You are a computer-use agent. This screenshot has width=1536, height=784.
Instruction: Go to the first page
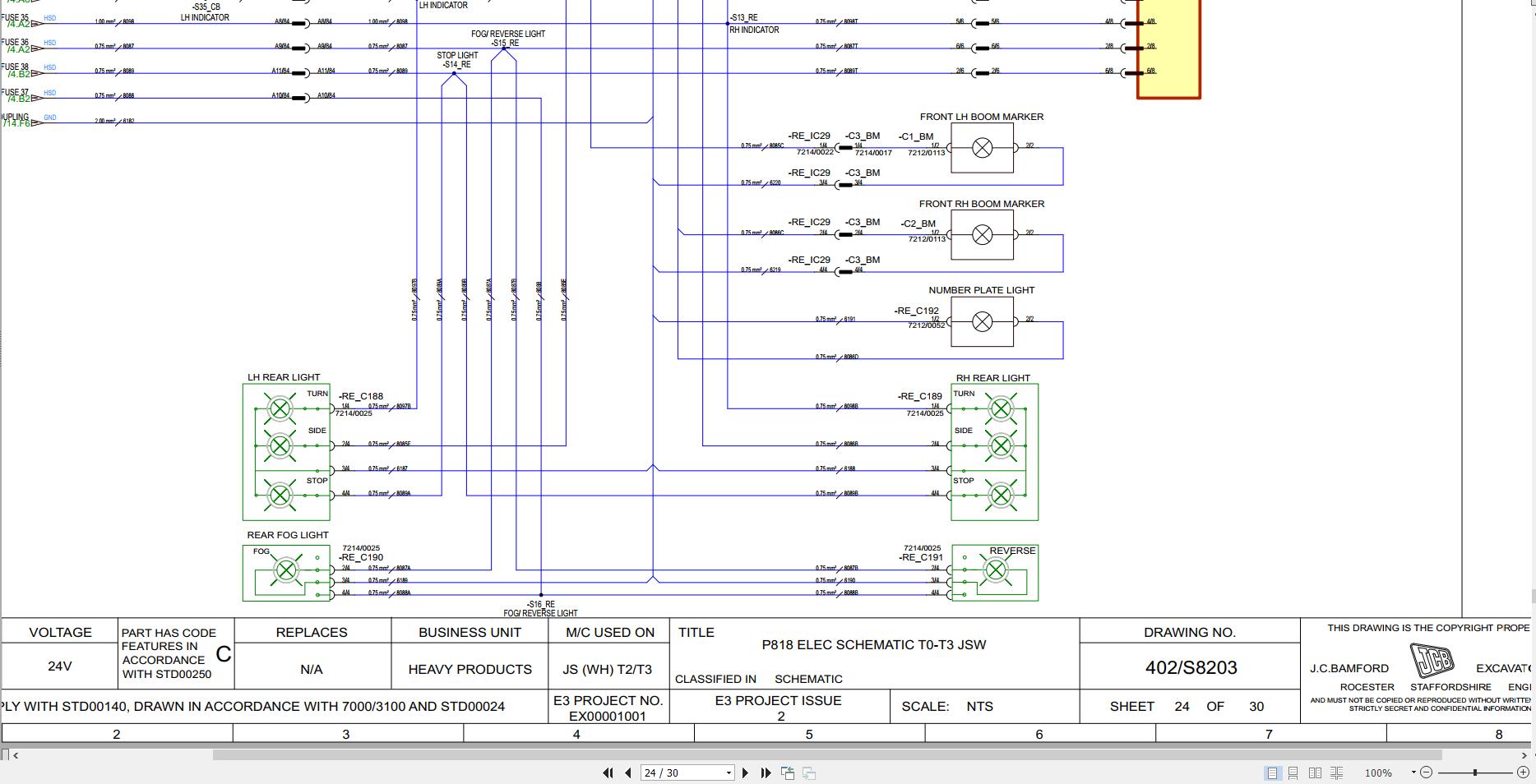pyautogui.click(x=608, y=772)
